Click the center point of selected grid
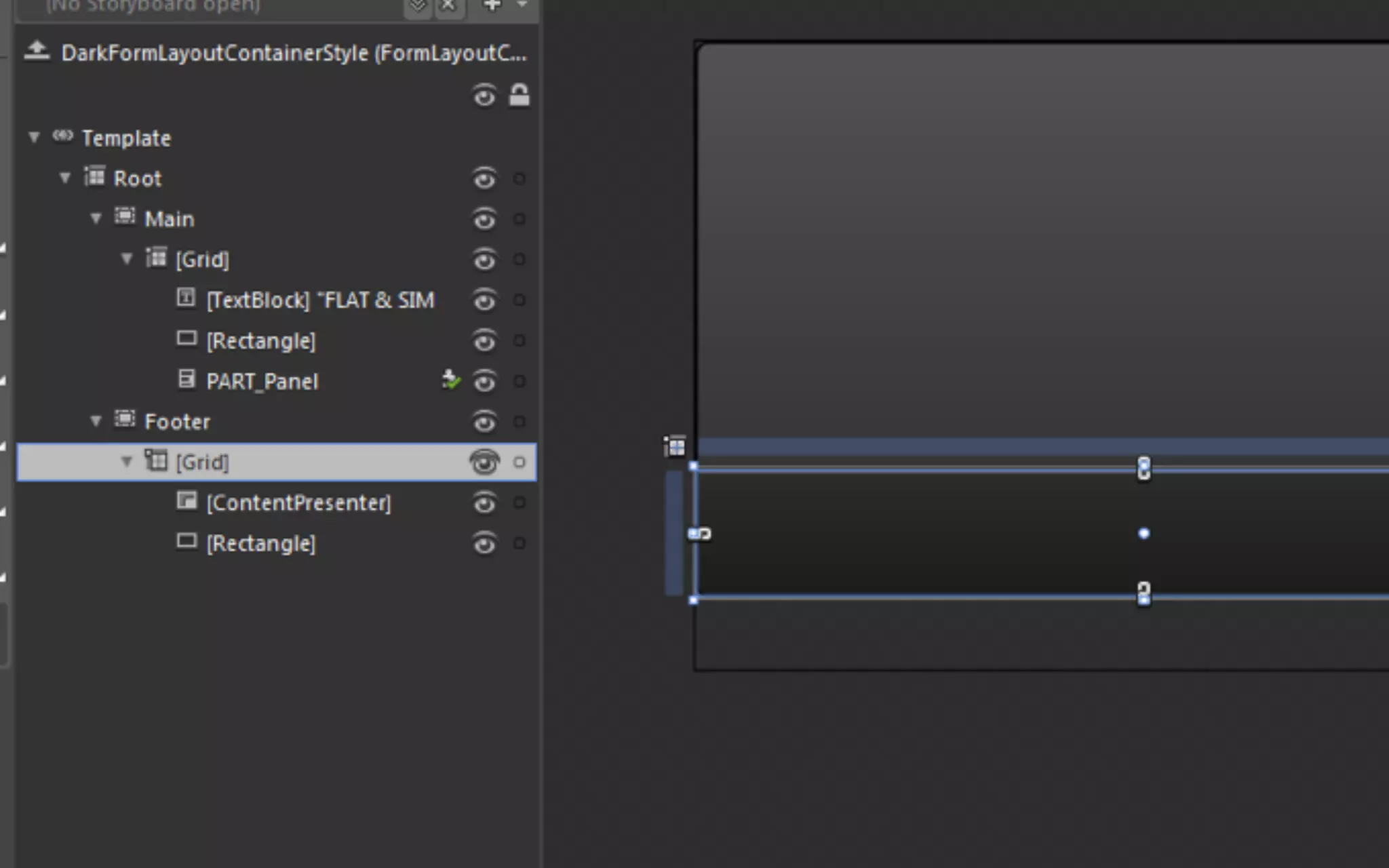Screen dimensions: 1389x868 pyautogui.click(x=1143, y=534)
